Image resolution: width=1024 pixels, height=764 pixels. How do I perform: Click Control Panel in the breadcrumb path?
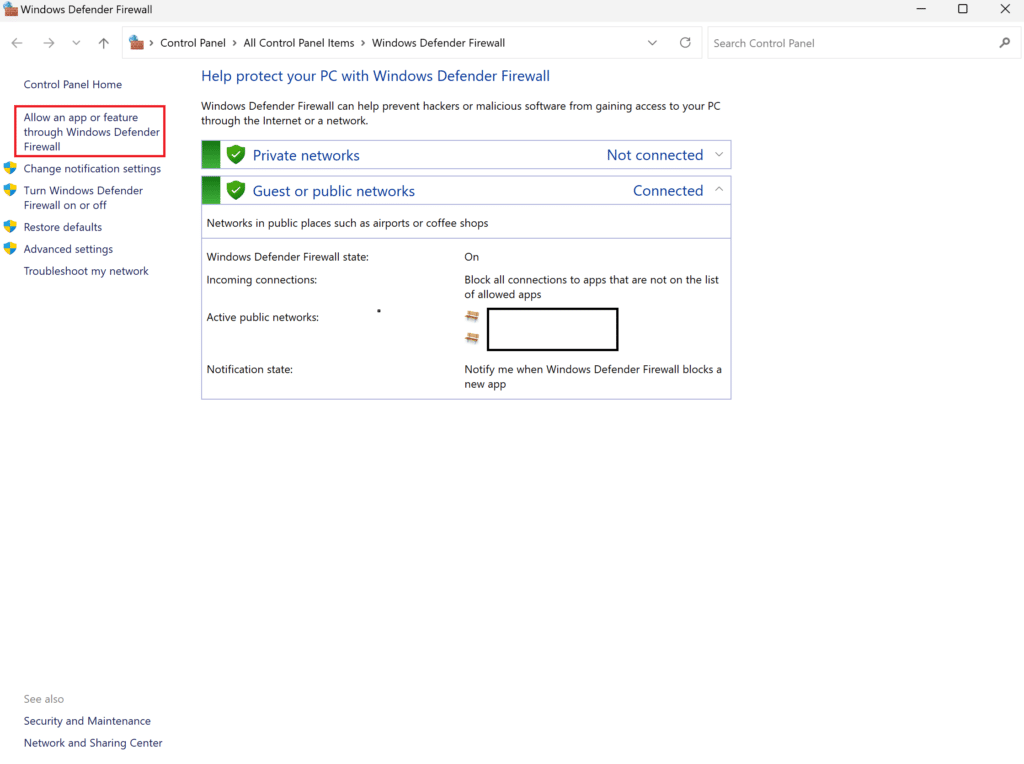click(193, 43)
